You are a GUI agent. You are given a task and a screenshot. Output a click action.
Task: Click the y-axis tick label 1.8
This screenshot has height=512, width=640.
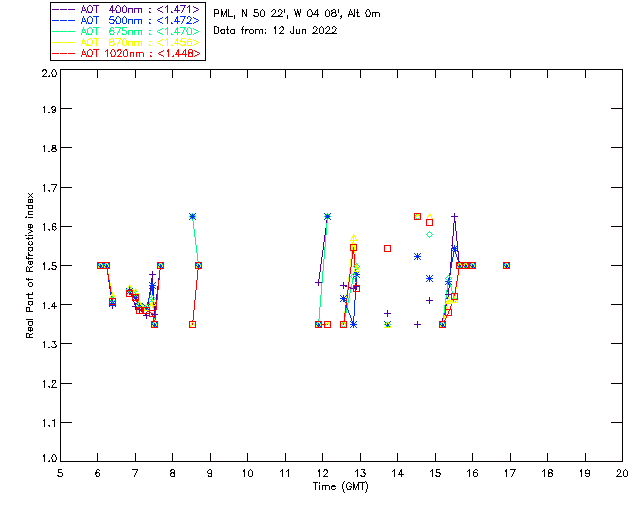[x=49, y=148]
